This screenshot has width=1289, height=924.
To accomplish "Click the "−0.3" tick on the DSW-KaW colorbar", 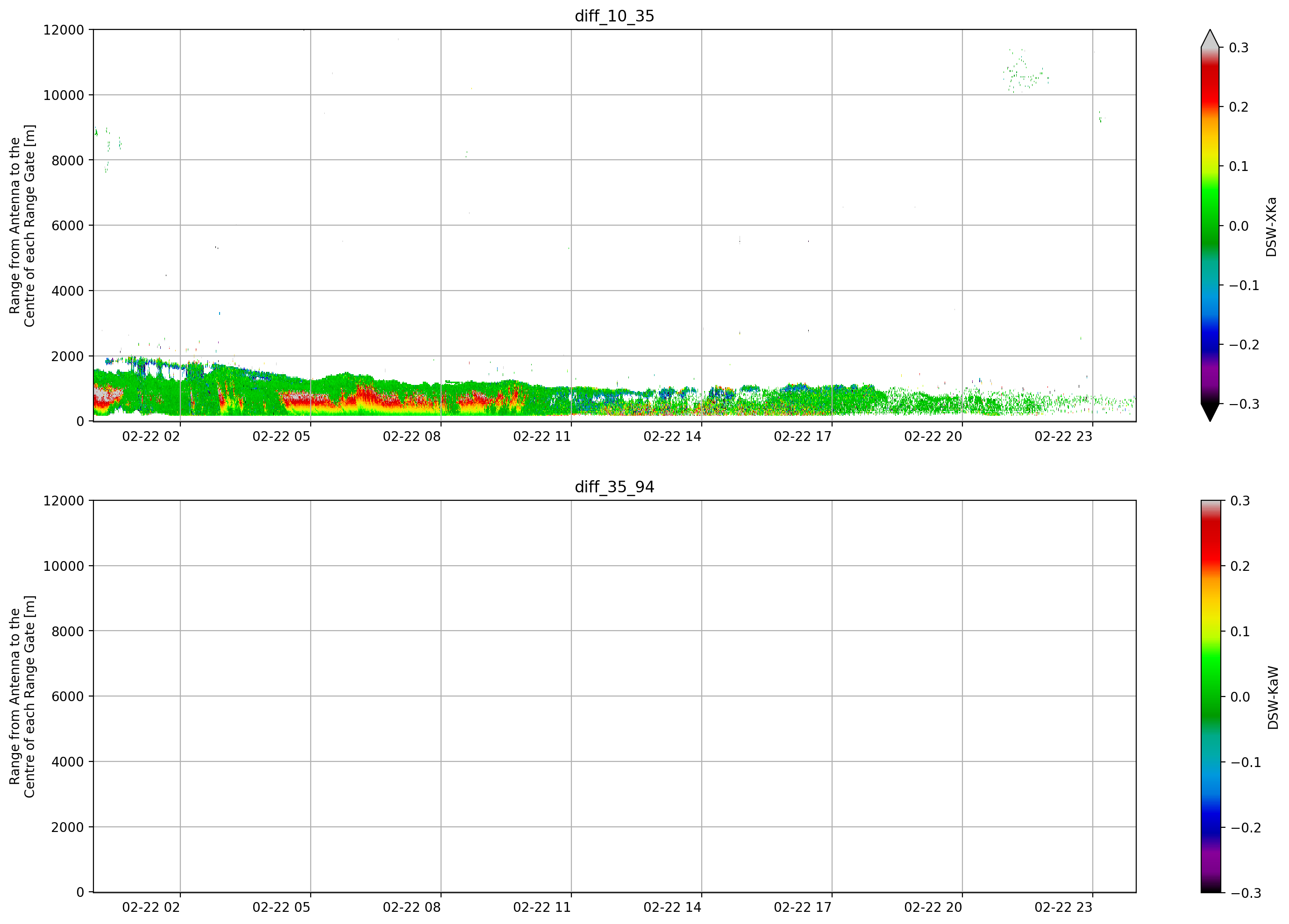I will [x=1245, y=893].
